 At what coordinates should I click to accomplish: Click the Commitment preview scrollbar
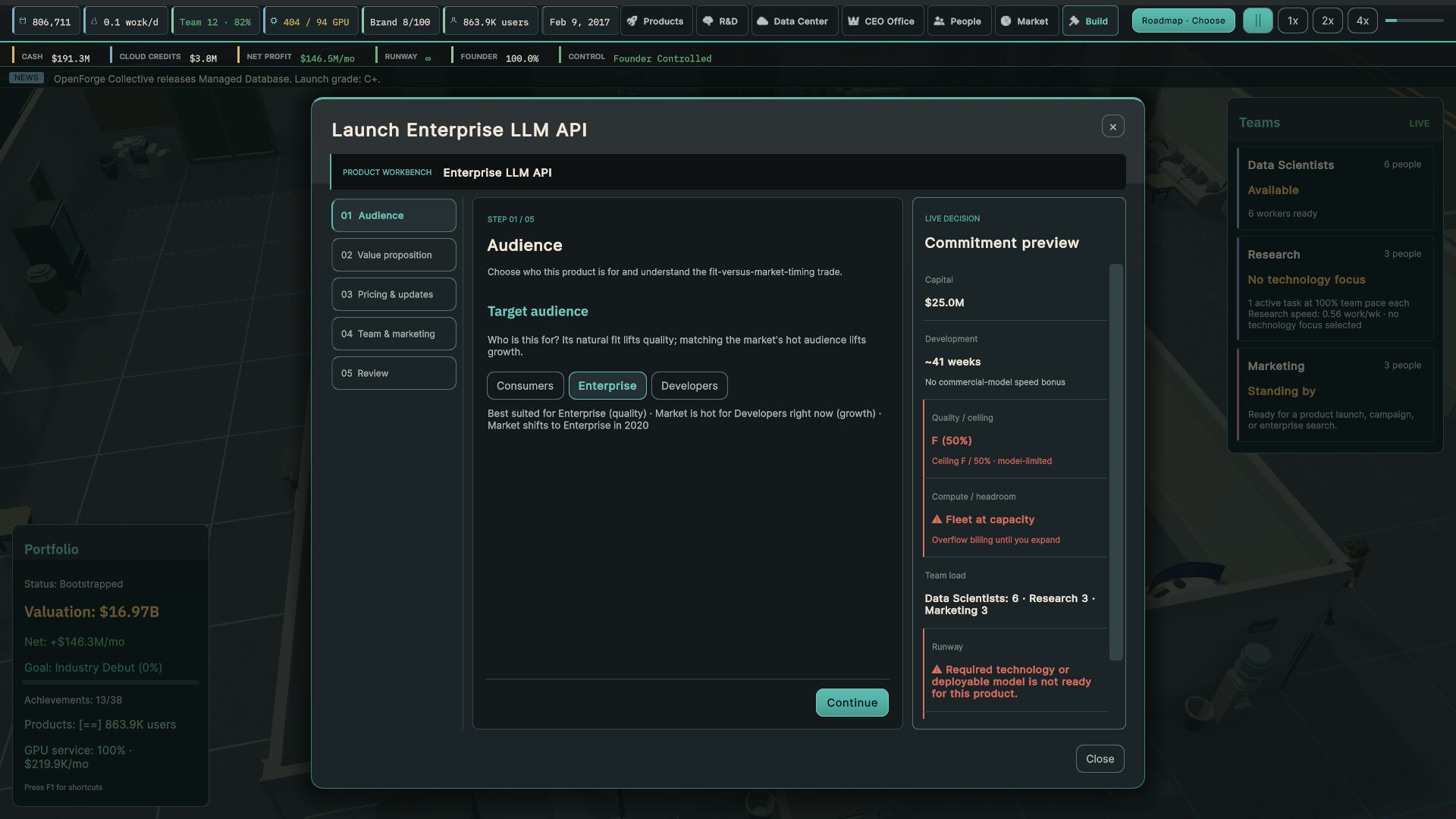tap(1116, 463)
